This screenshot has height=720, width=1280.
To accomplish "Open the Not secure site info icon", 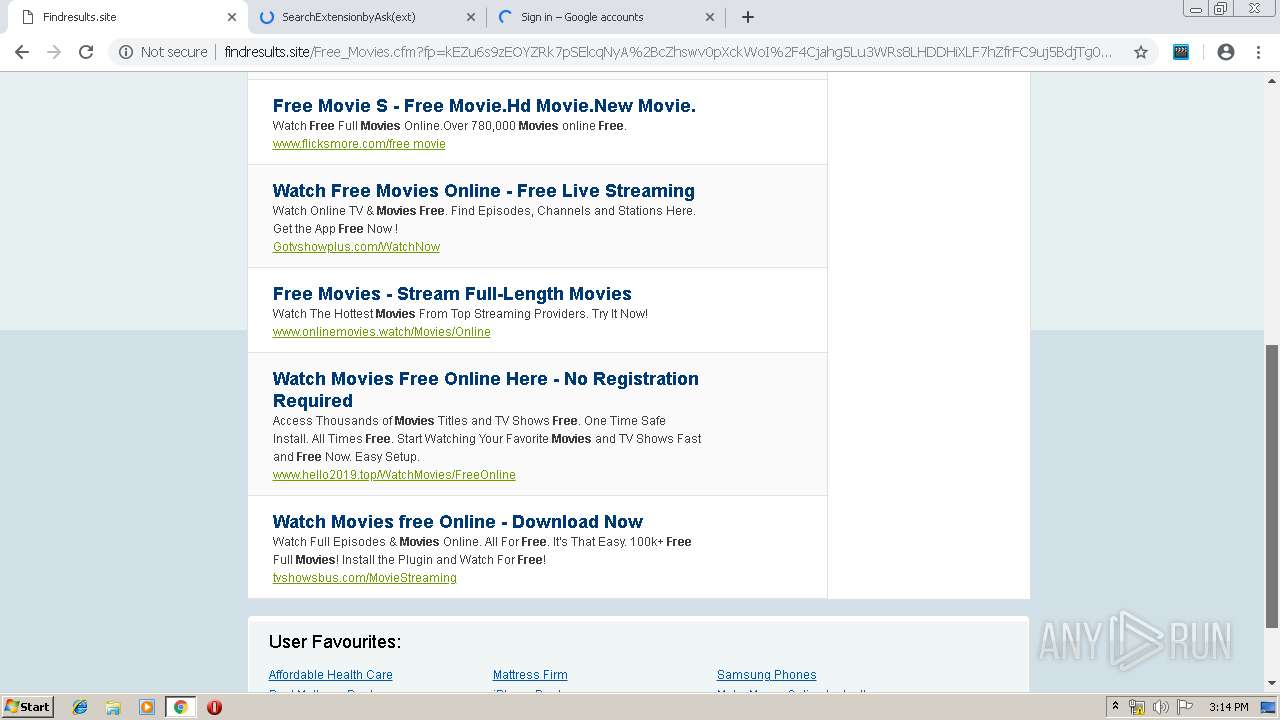I will (x=126, y=52).
